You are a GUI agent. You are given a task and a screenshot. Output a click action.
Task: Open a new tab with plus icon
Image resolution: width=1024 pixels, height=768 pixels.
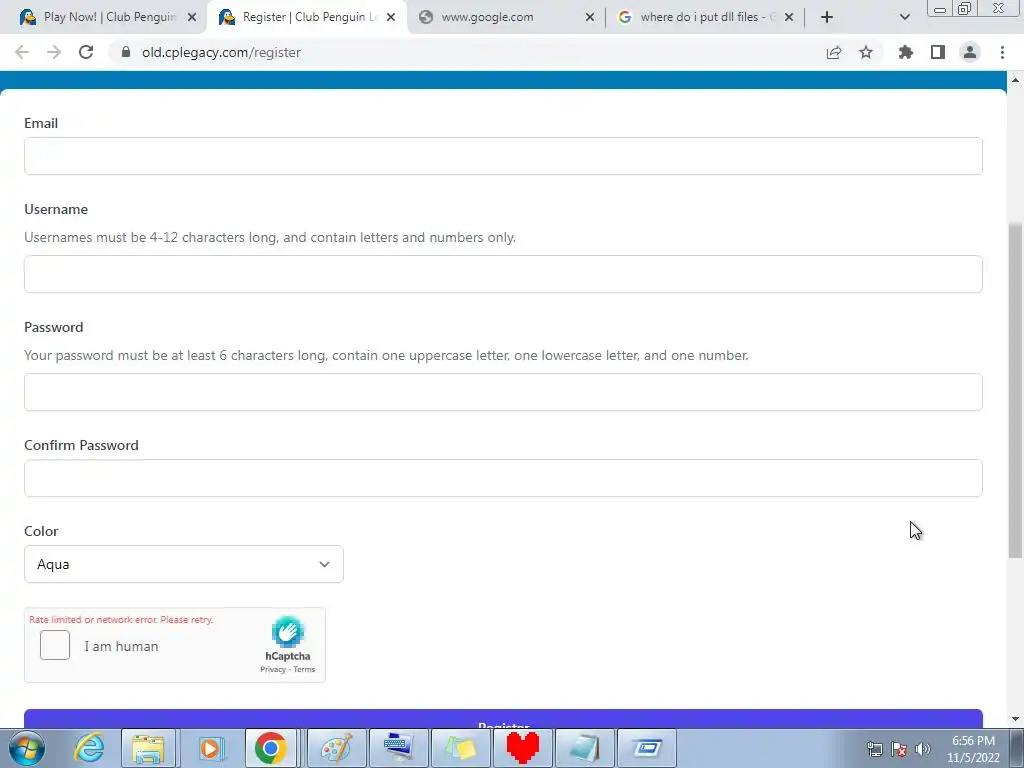pyautogui.click(x=827, y=18)
